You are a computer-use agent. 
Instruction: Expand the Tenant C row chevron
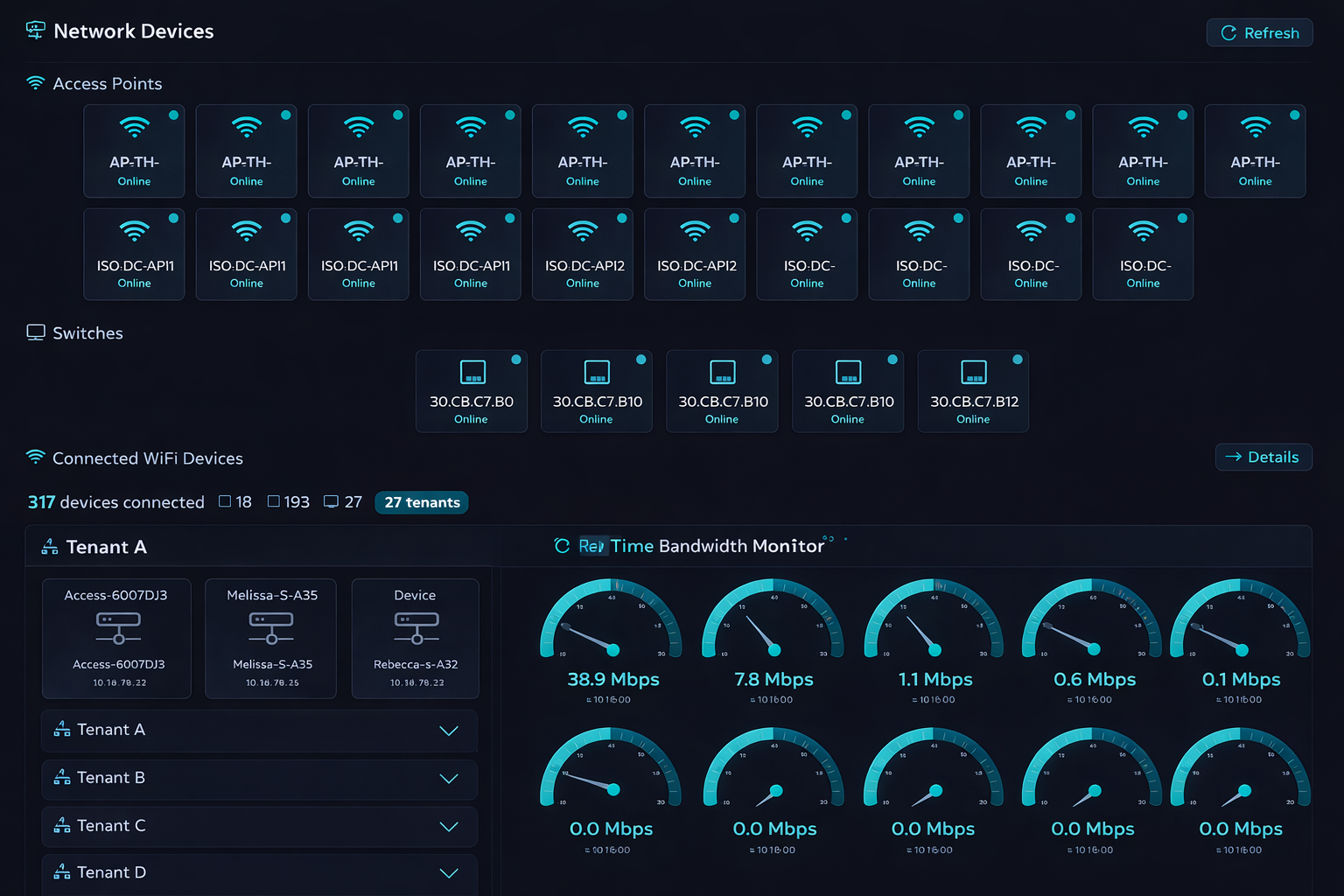pyautogui.click(x=449, y=827)
